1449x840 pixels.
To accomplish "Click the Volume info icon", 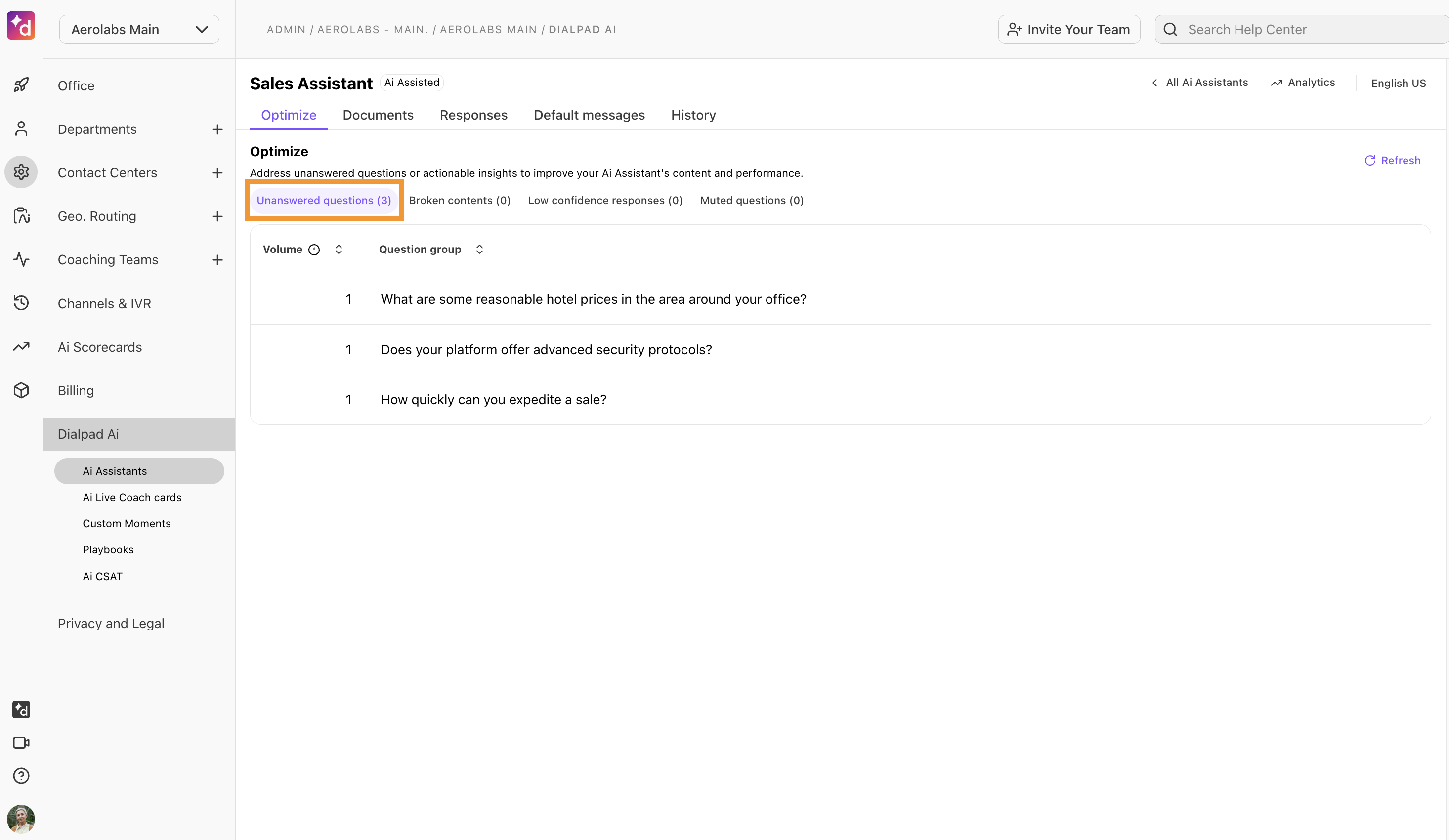I will (x=314, y=250).
